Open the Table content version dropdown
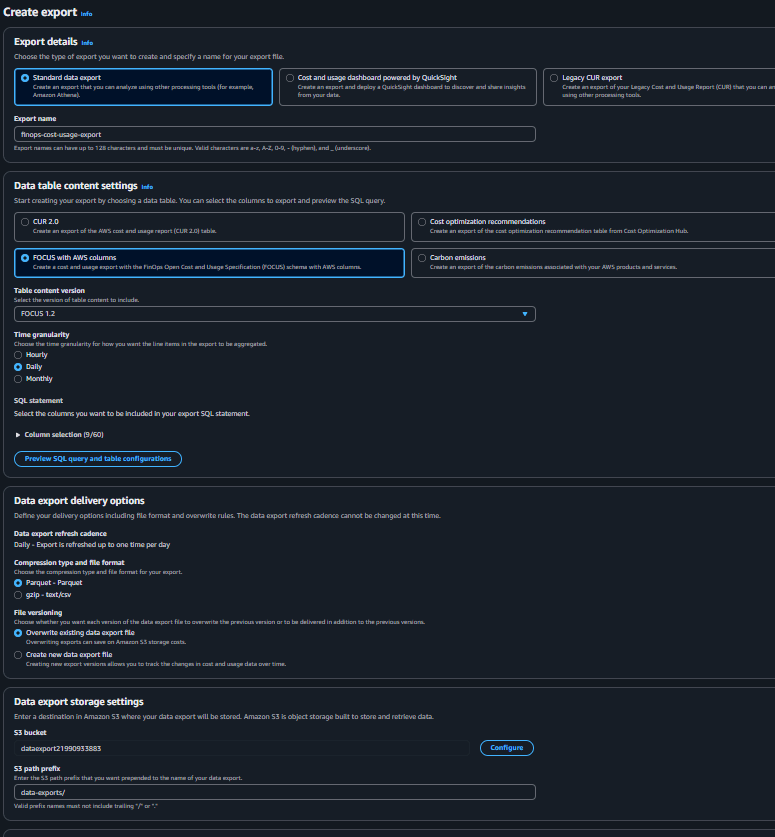The height and width of the screenshot is (837, 775). [275, 314]
